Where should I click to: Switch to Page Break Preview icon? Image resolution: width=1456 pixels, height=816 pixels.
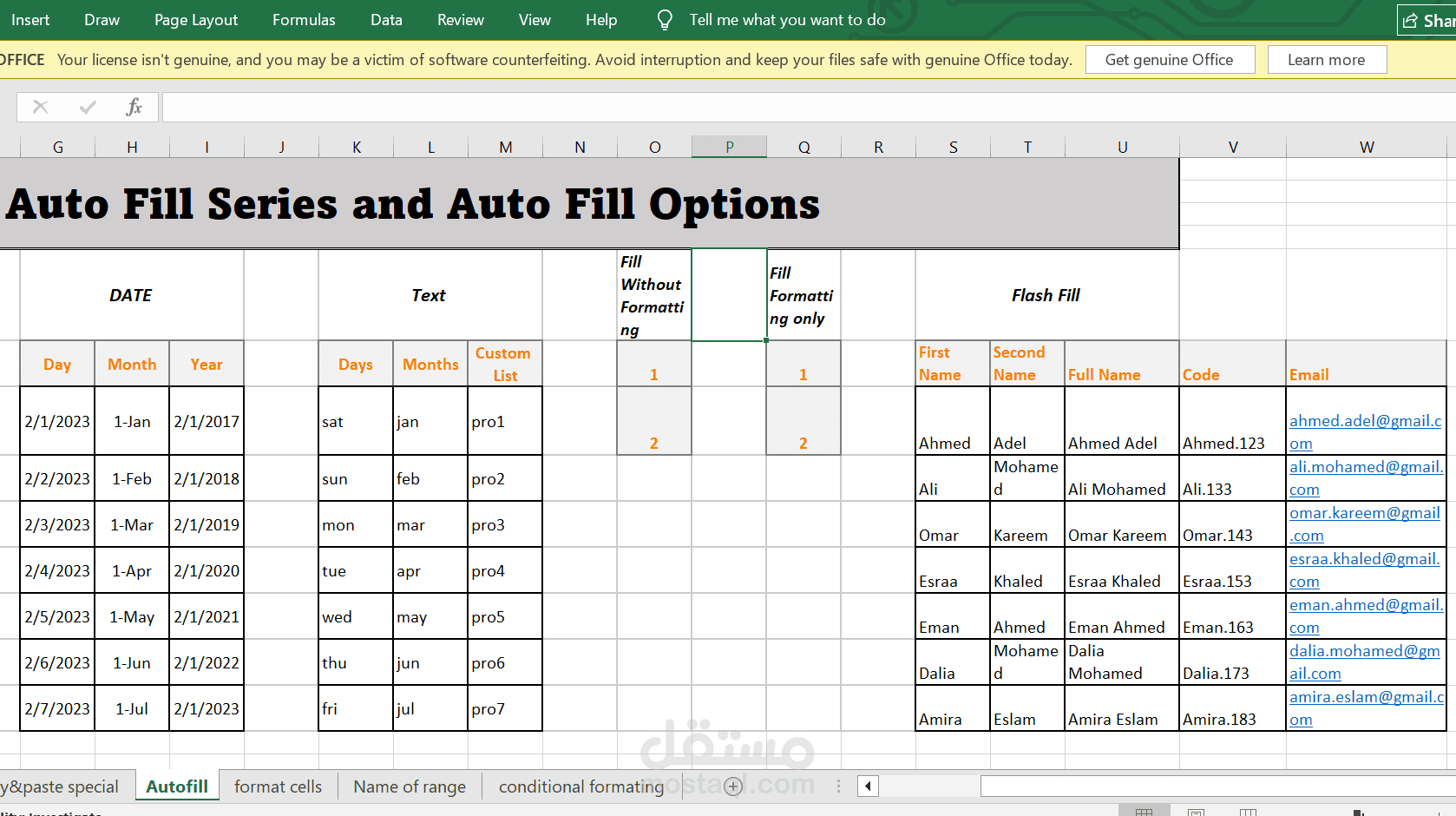point(1248,812)
